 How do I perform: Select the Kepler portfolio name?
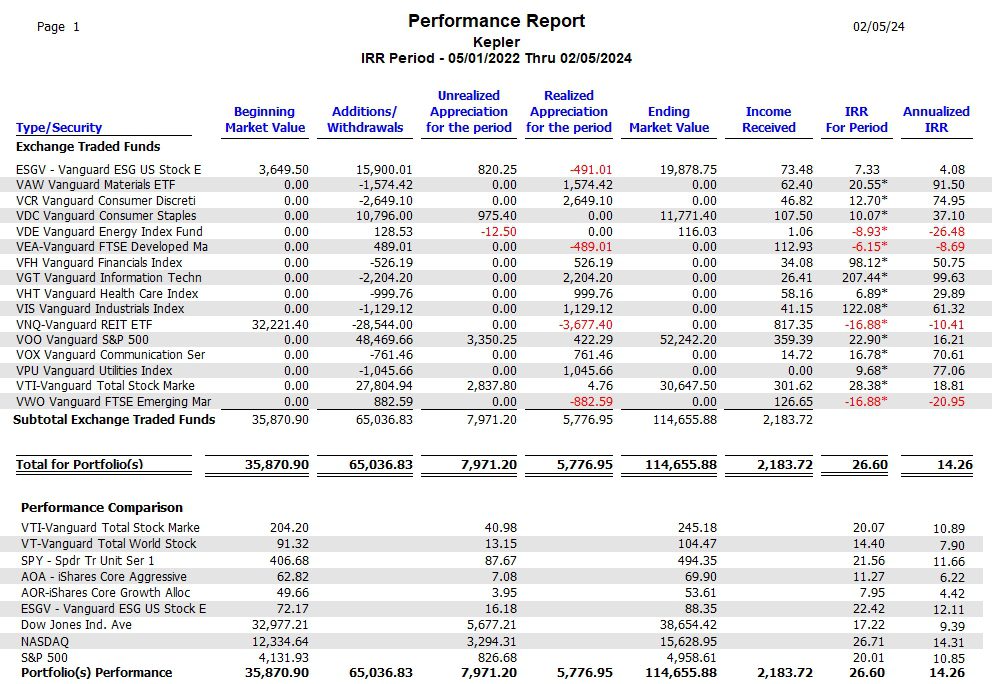pyautogui.click(x=496, y=42)
